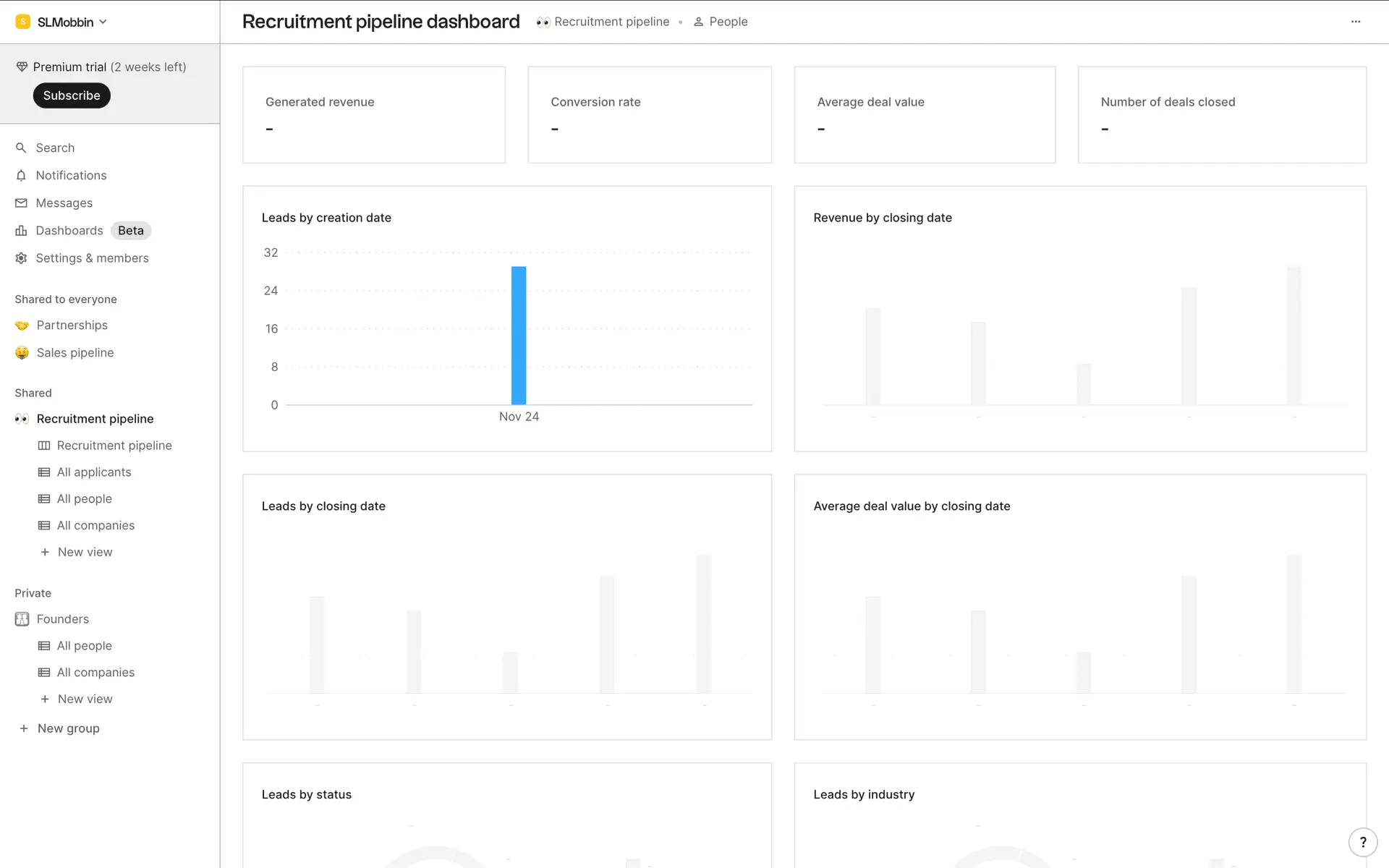Click the three-dot more options icon
The width and height of the screenshot is (1389, 868).
[x=1356, y=22]
